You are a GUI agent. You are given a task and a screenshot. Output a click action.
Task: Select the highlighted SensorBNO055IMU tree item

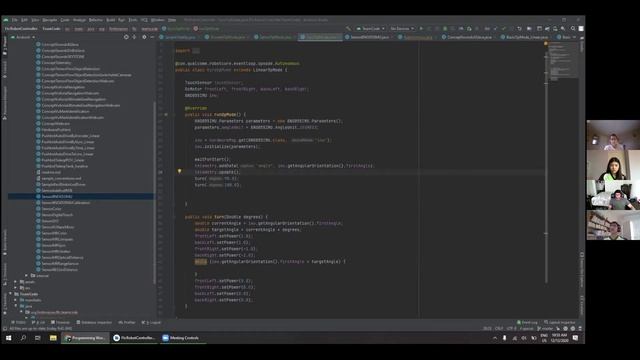tap(81, 196)
